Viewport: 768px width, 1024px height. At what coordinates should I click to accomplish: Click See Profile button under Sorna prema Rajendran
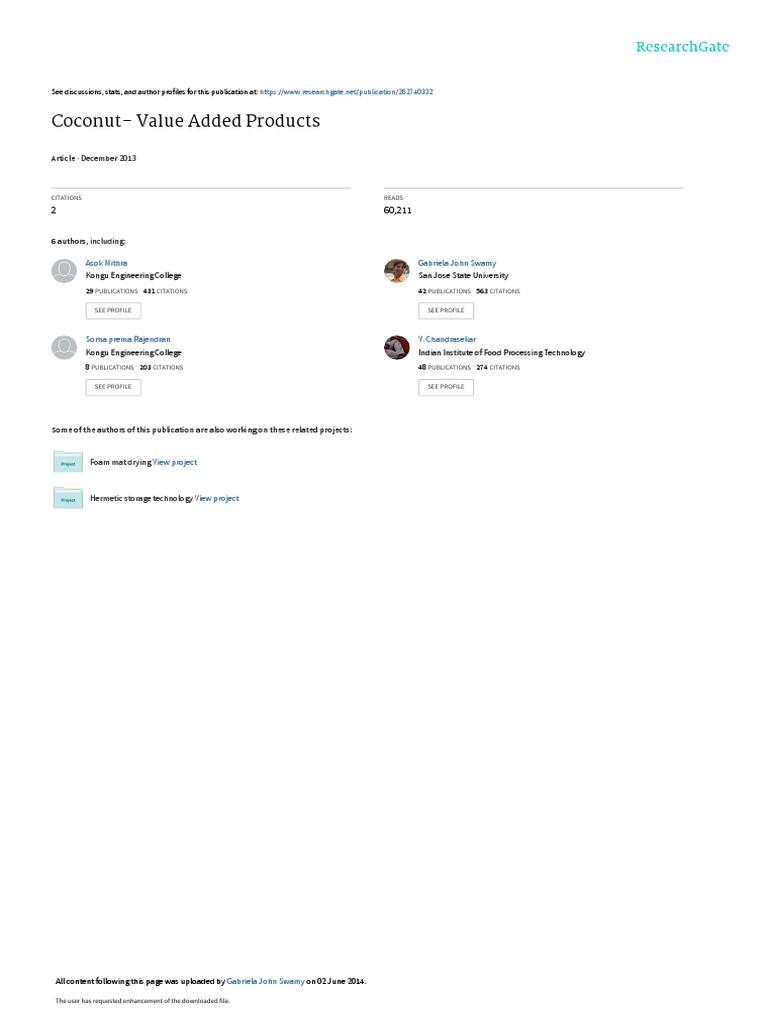tap(113, 387)
